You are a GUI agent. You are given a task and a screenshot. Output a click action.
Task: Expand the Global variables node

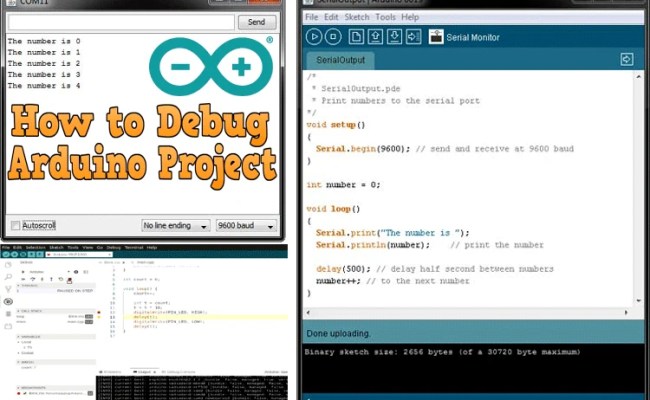pos(18,353)
